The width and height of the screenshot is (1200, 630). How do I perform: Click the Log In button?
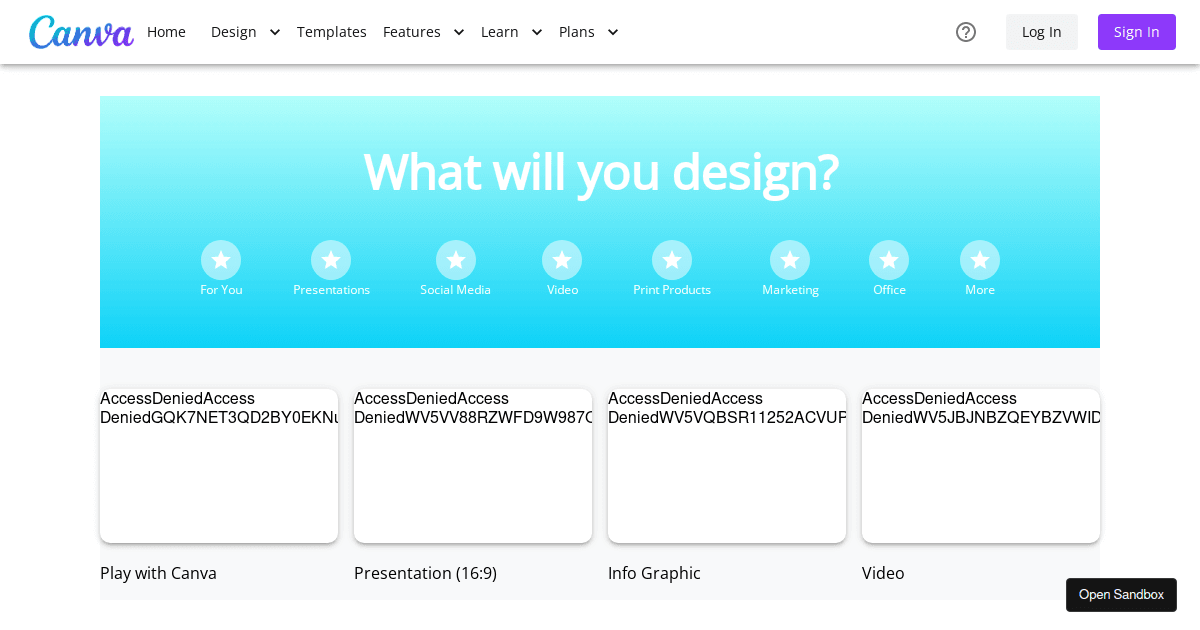tap(1041, 32)
